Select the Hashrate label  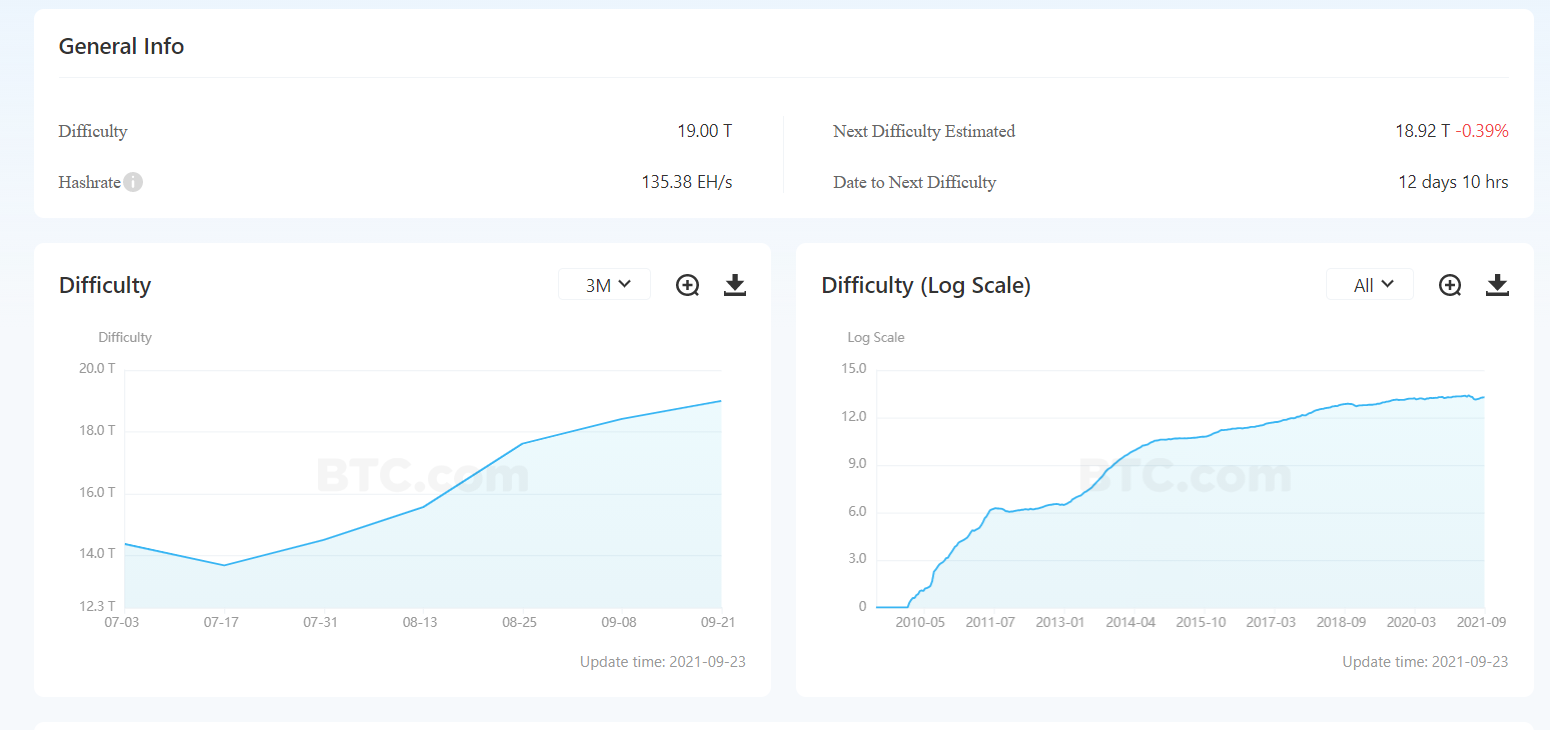(89, 182)
